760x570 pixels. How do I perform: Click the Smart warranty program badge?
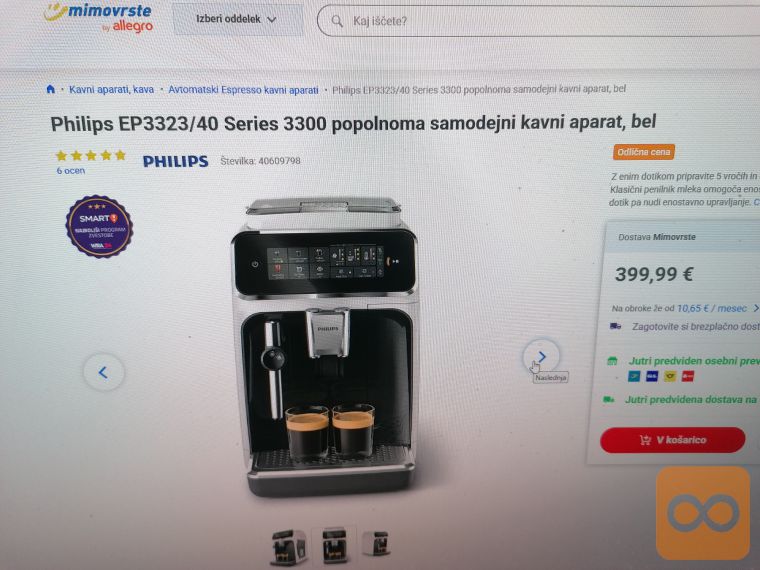99,226
